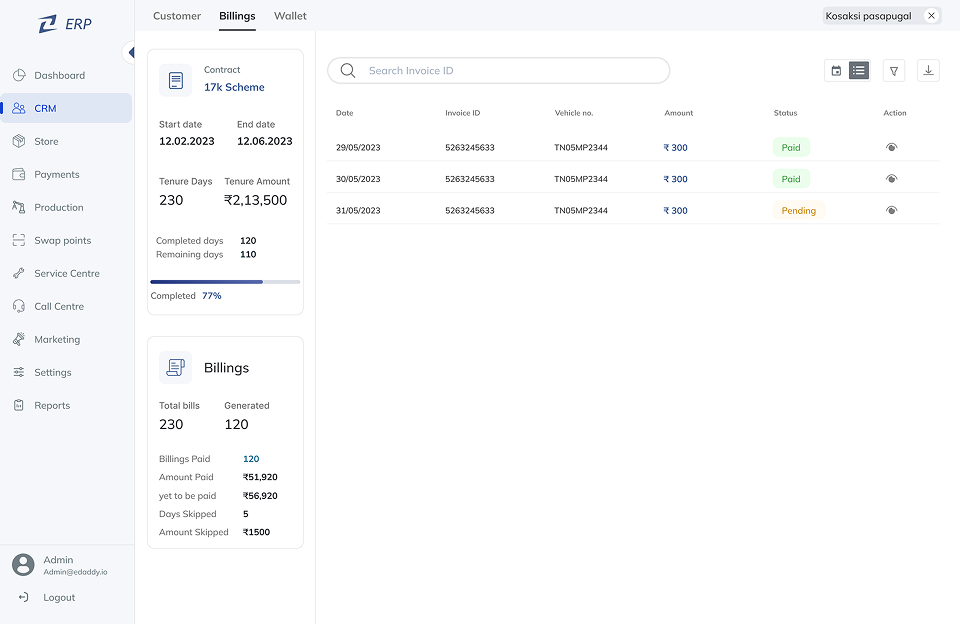Image resolution: width=960 pixels, height=624 pixels.
Task: Open the Store module
Action: click(46, 141)
